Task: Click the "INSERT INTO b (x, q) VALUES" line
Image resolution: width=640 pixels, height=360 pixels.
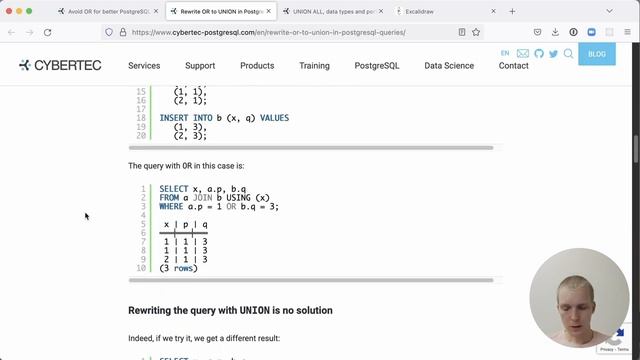Action: [x=224, y=118]
